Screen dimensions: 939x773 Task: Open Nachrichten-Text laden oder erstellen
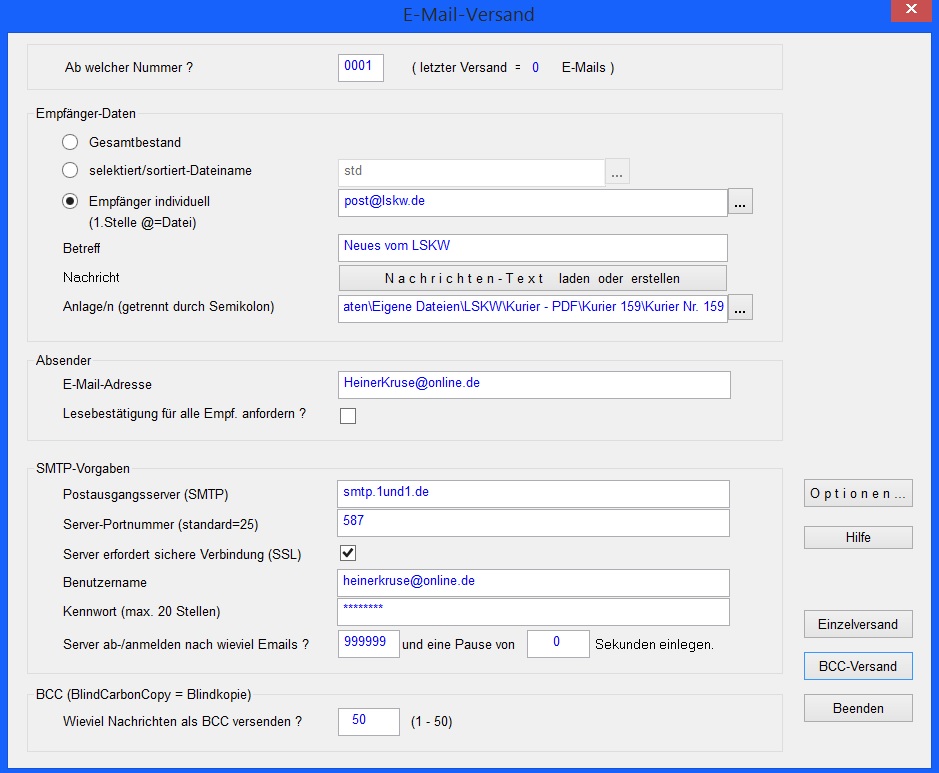tap(532, 278)
